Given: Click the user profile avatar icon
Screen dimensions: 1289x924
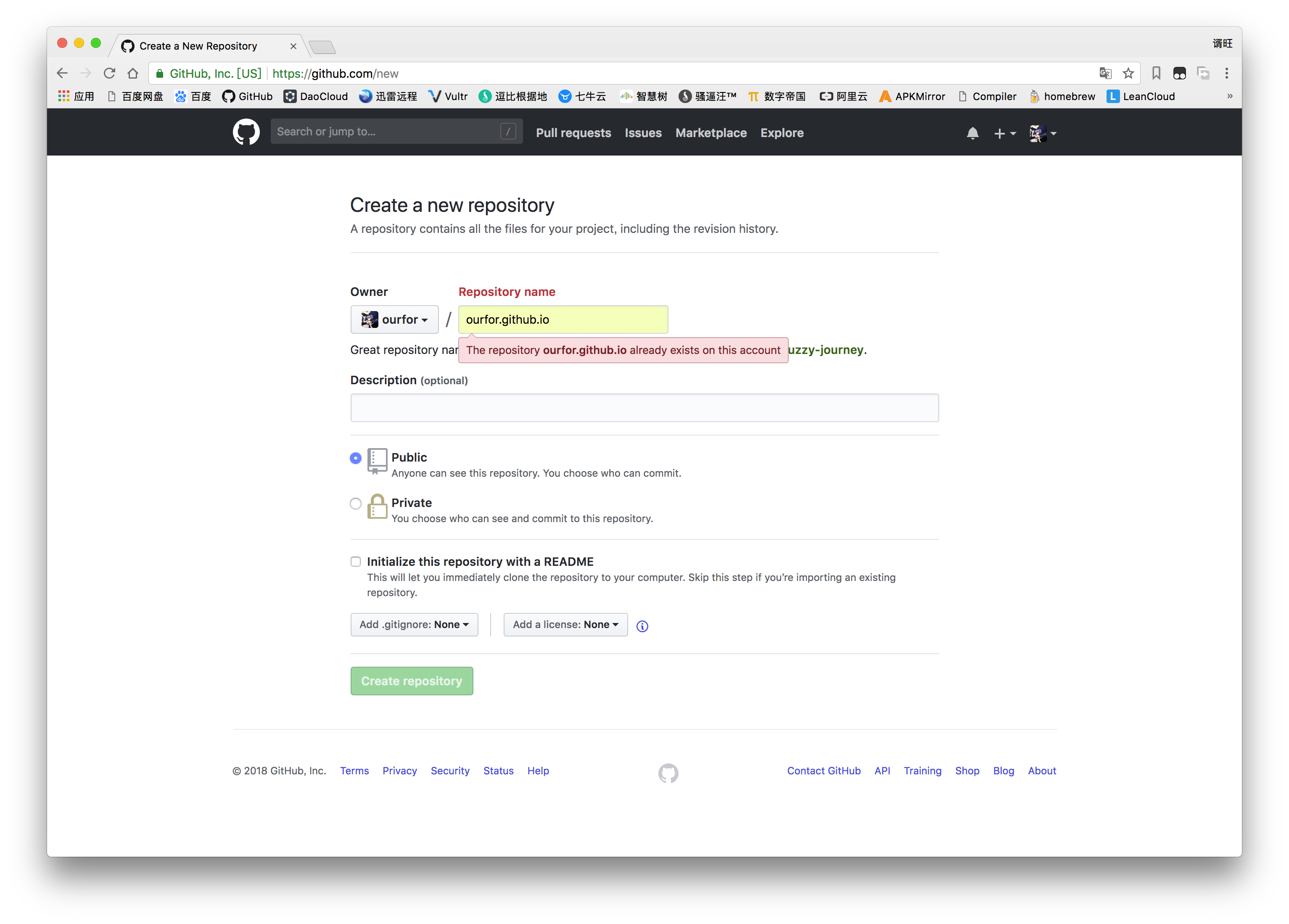Looking at the screenshot, I should pyautogui.click(x=1037, y=132).
